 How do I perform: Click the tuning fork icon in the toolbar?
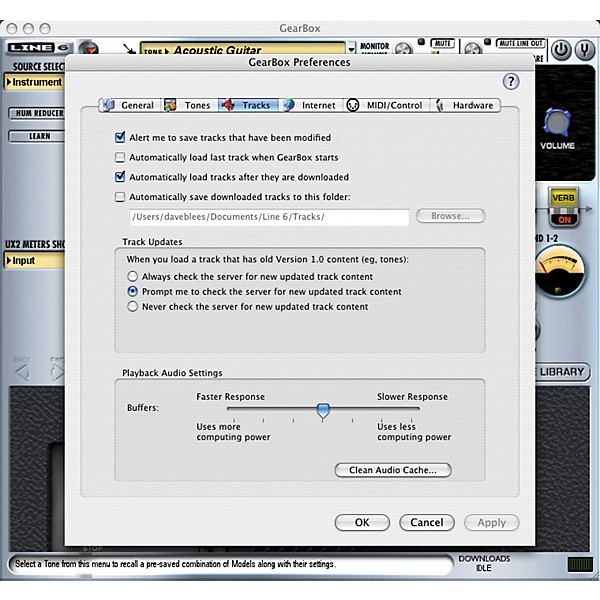[587, 48]
